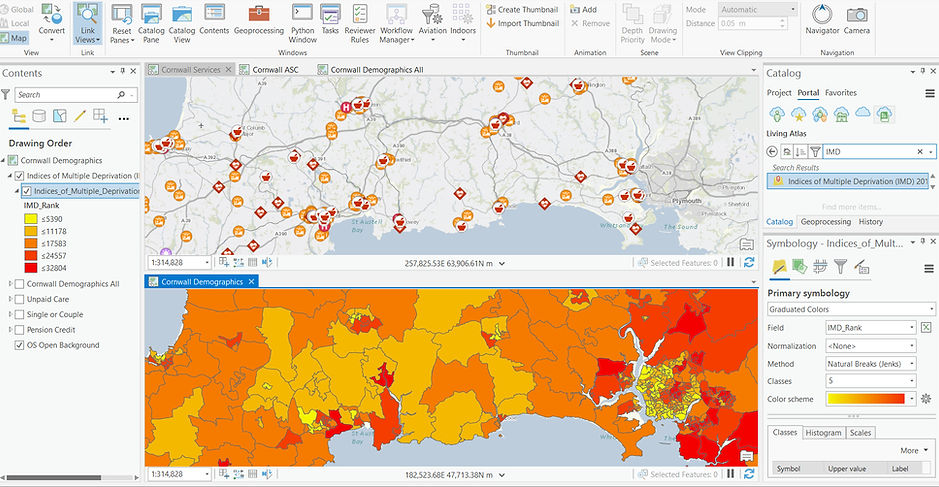List by Data Source in Contents
Image resolution: width=939 pixels, height=487 pixels.
click(39, 116)
